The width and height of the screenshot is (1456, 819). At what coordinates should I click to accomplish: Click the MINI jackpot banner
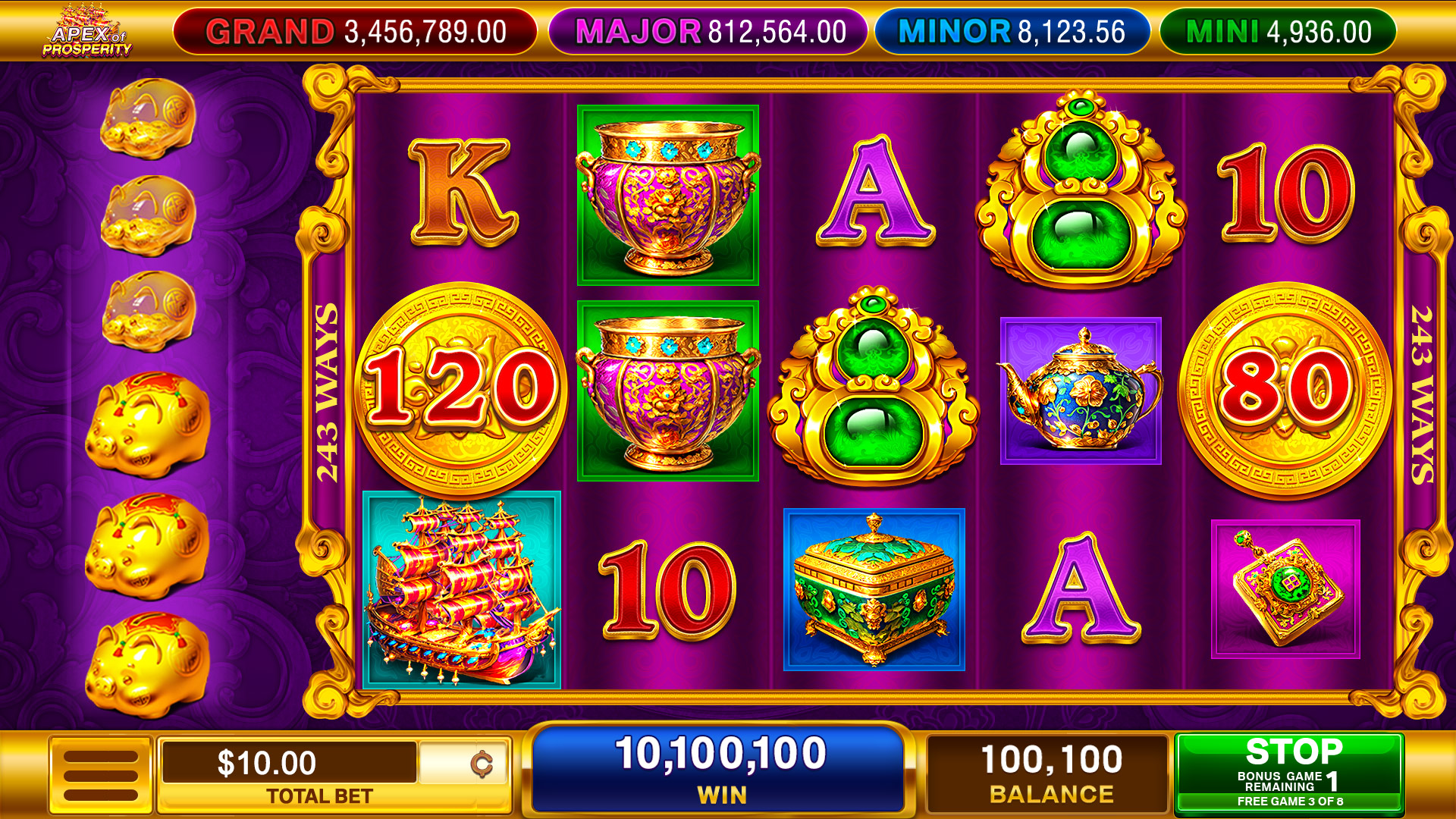[x=1278, y=32]
